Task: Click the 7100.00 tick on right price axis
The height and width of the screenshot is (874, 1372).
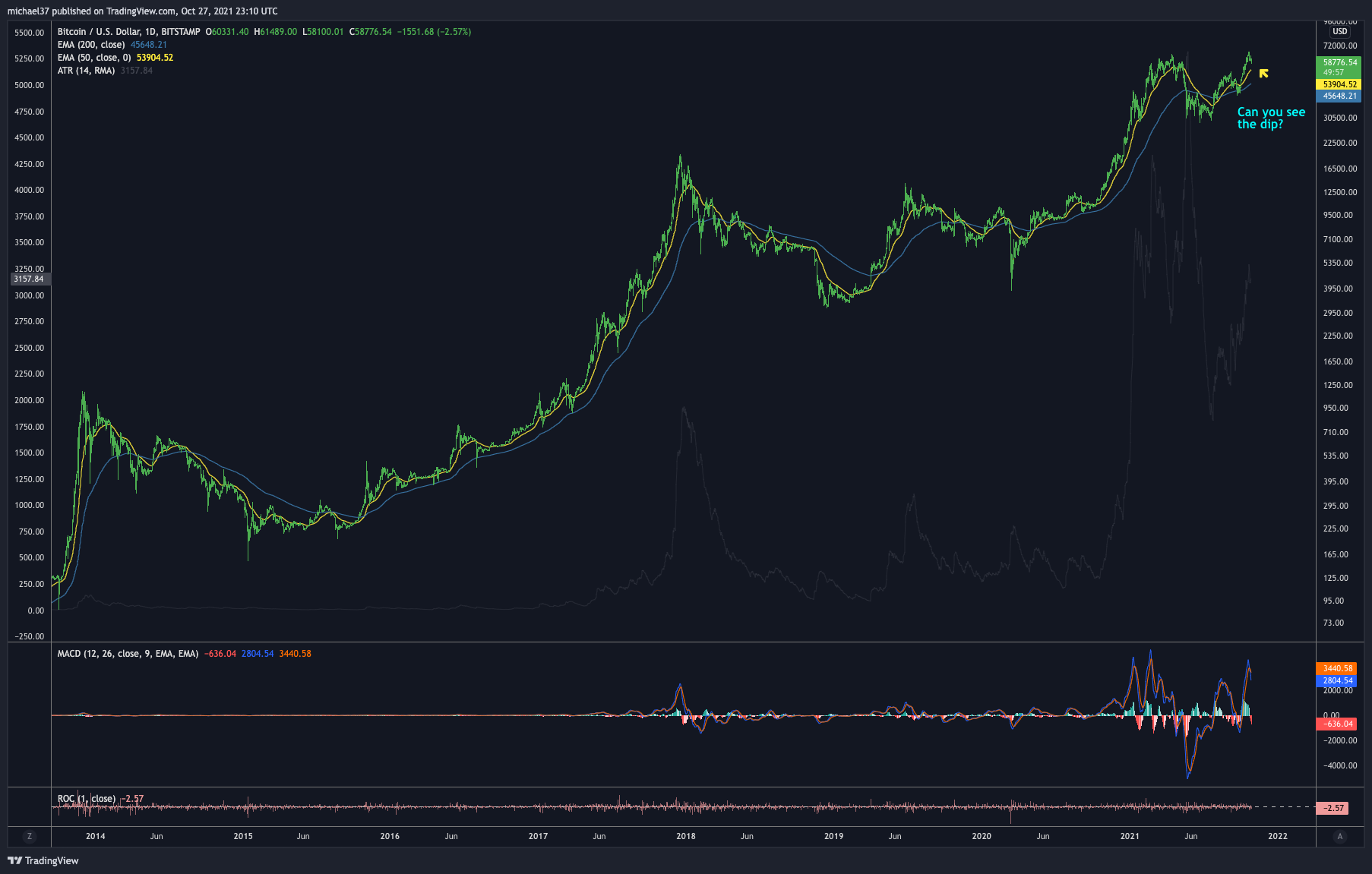Action: (1338, 239)
